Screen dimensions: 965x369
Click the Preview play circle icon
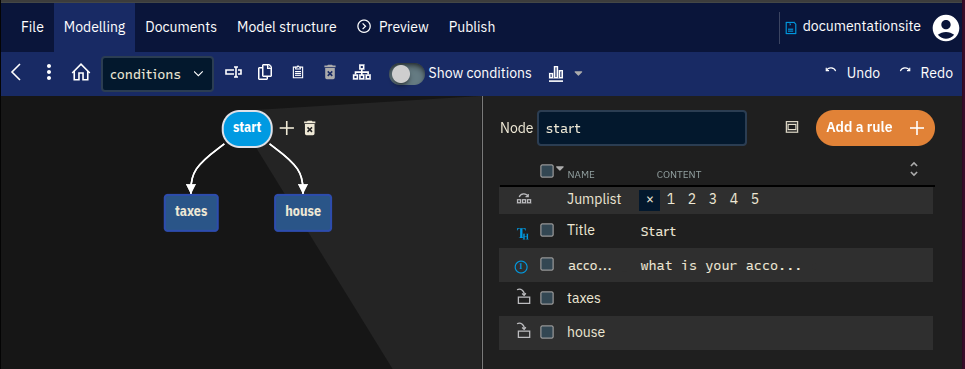[364, 26]
